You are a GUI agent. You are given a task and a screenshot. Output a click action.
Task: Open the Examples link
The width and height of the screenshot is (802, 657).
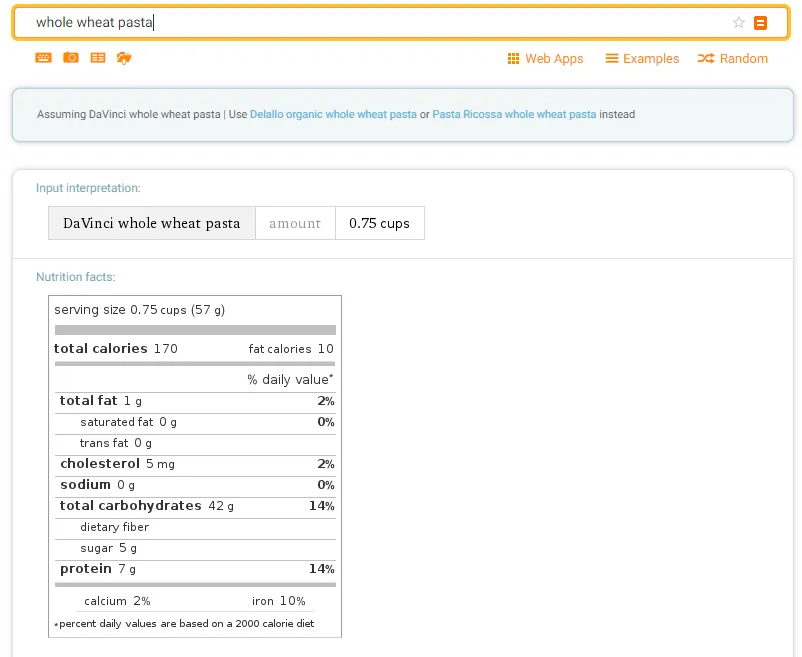(642, 59)
